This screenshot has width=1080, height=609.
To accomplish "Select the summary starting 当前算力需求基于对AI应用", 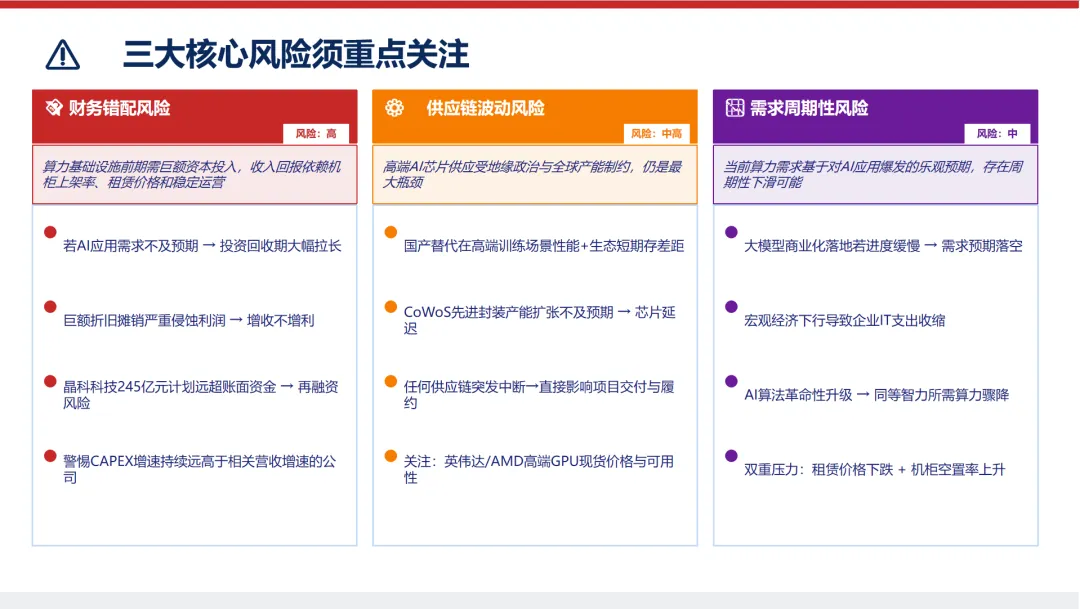I will point(873,174).
